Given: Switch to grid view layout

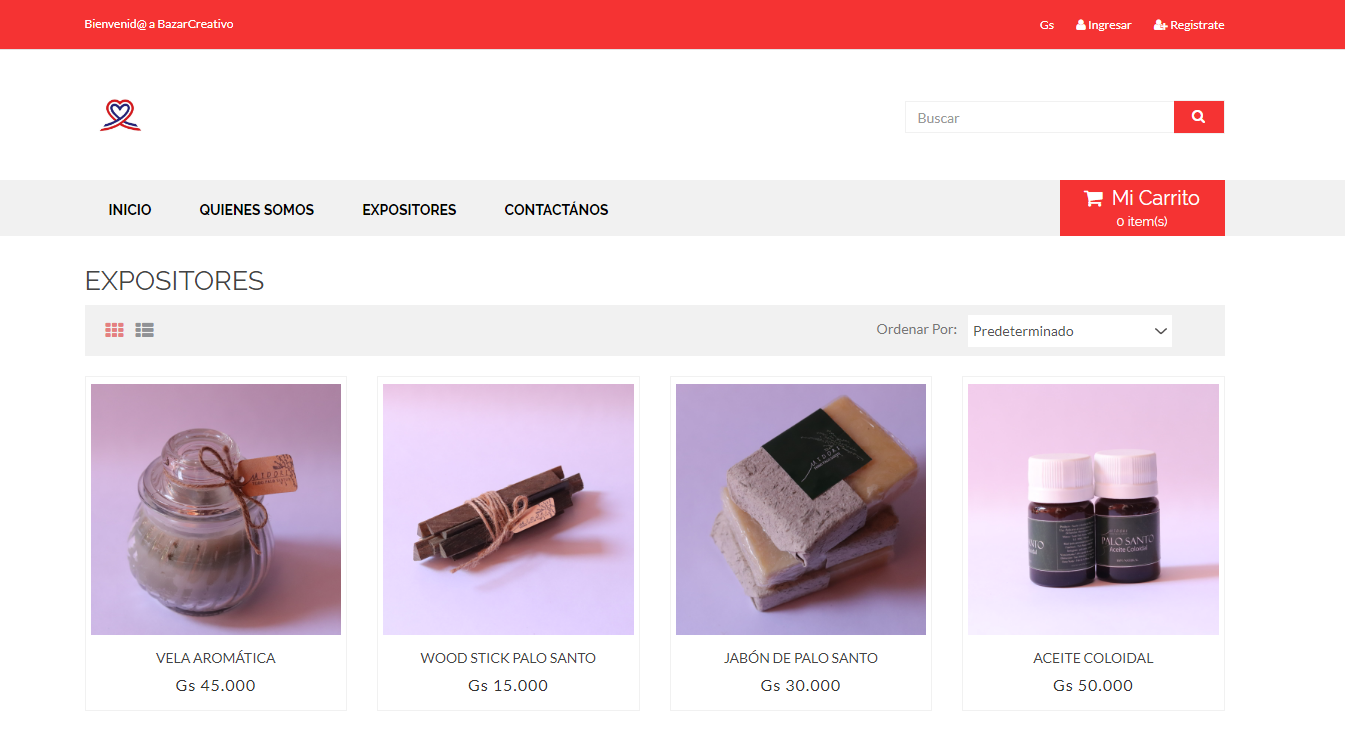Looking at the screenshot, I should [x=115, y=330].
